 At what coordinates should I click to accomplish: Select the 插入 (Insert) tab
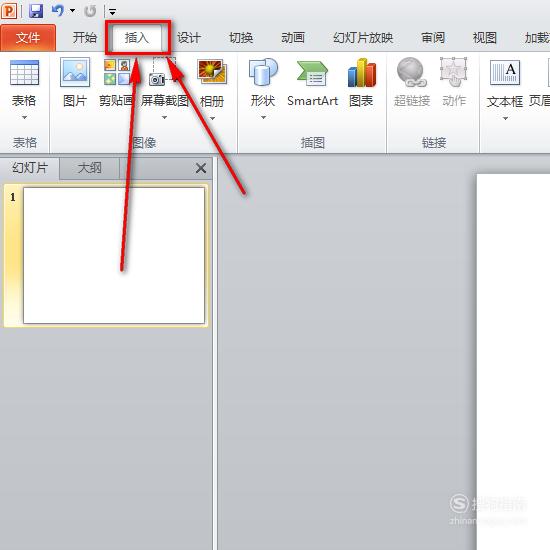click(x=137, y=38)
